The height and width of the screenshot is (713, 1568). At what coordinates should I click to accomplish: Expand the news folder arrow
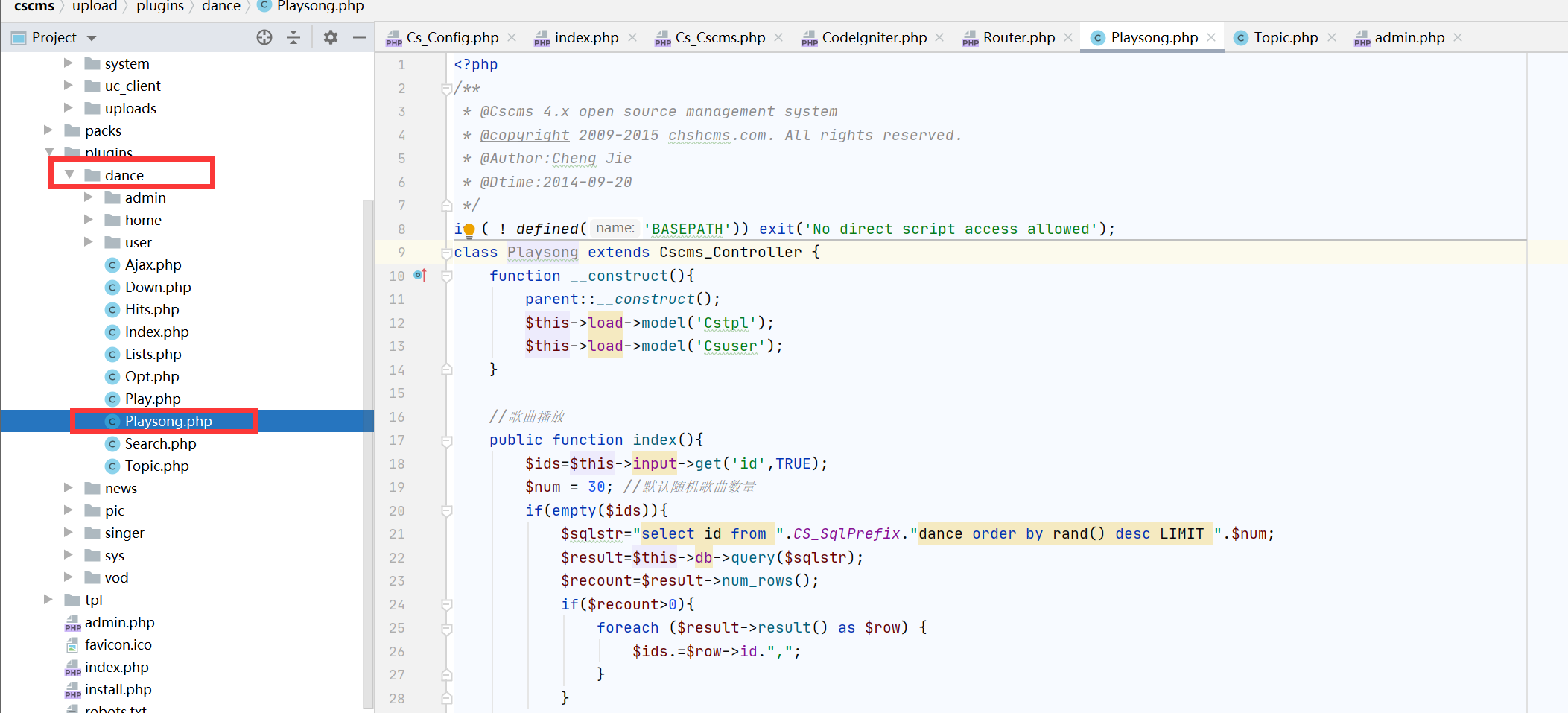69,488
